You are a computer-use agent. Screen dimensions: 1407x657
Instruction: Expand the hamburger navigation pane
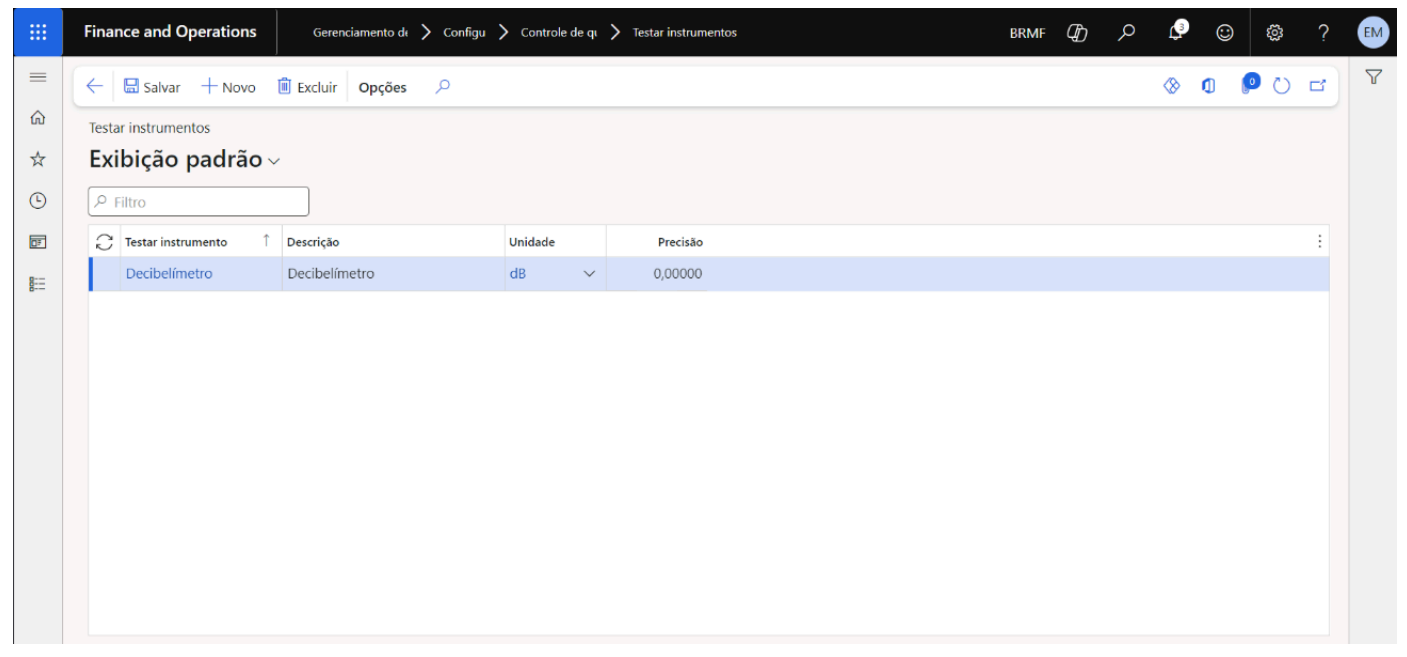pyautogui.click(x=38, y=77)
